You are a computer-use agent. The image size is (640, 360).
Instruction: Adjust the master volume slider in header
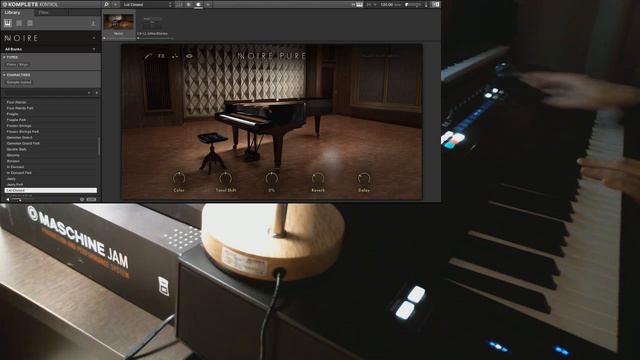(413, 4)
